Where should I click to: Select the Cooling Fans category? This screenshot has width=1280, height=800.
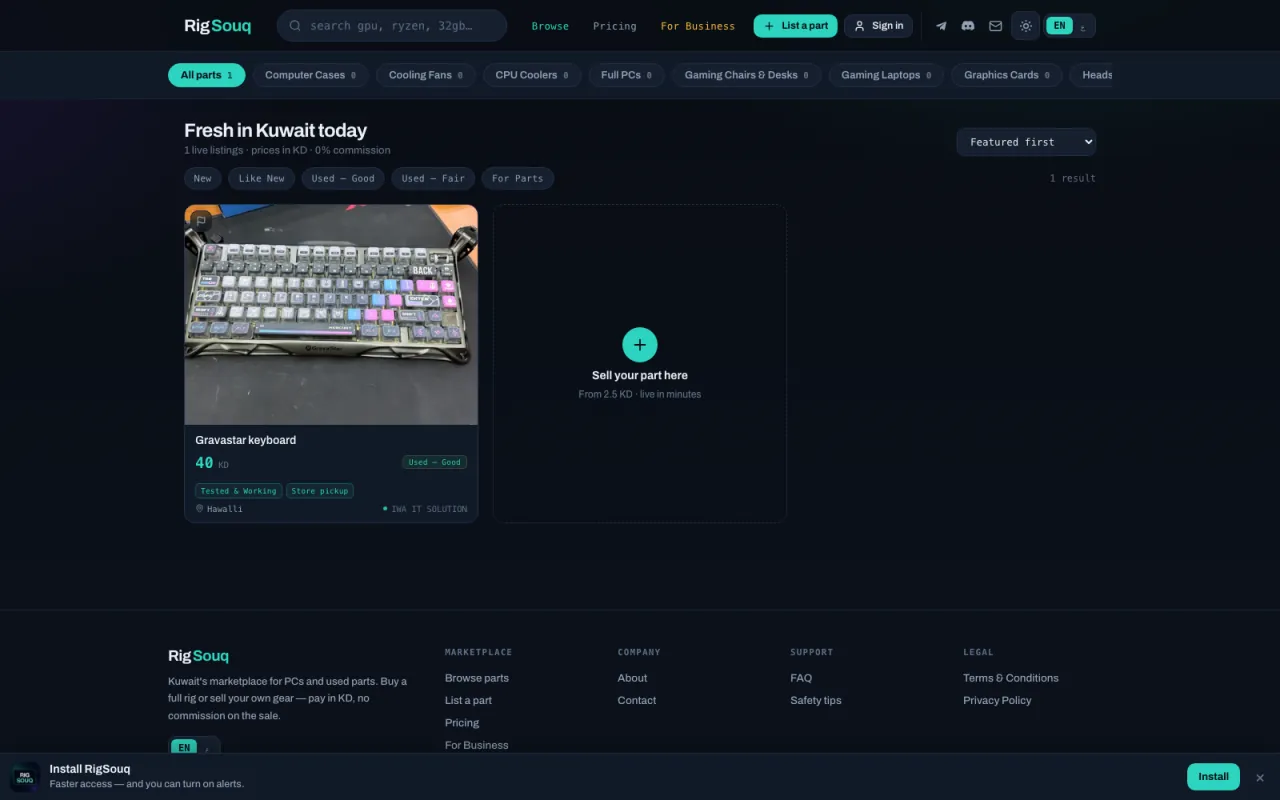[425, 75]
